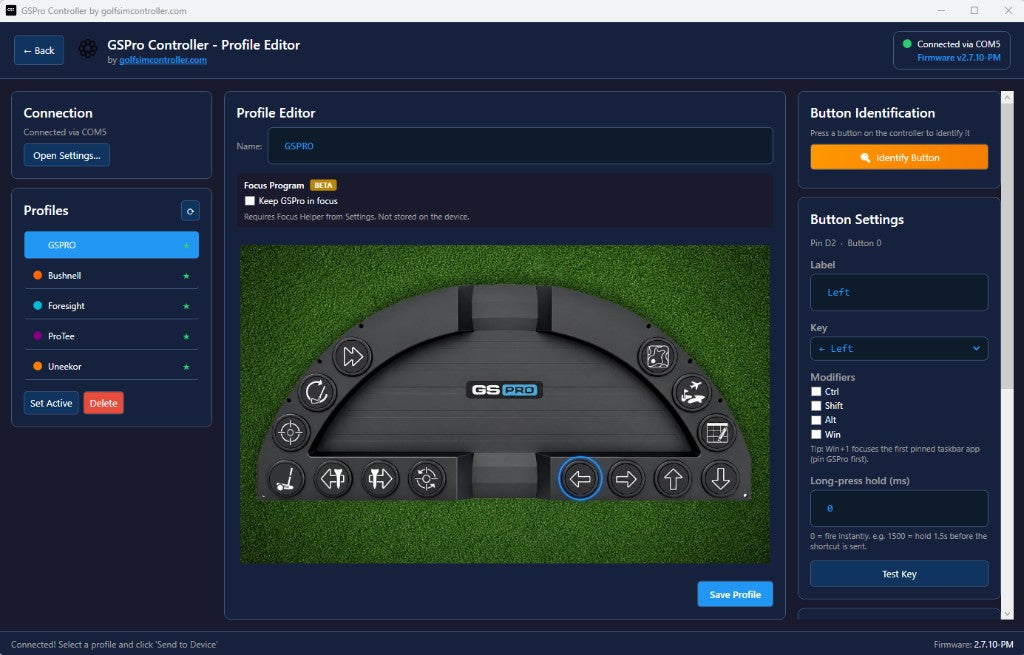Click the right panel vertical scrollbar
The height and width of the screenshot is (655, 1024).
[x=1006, y=248]
